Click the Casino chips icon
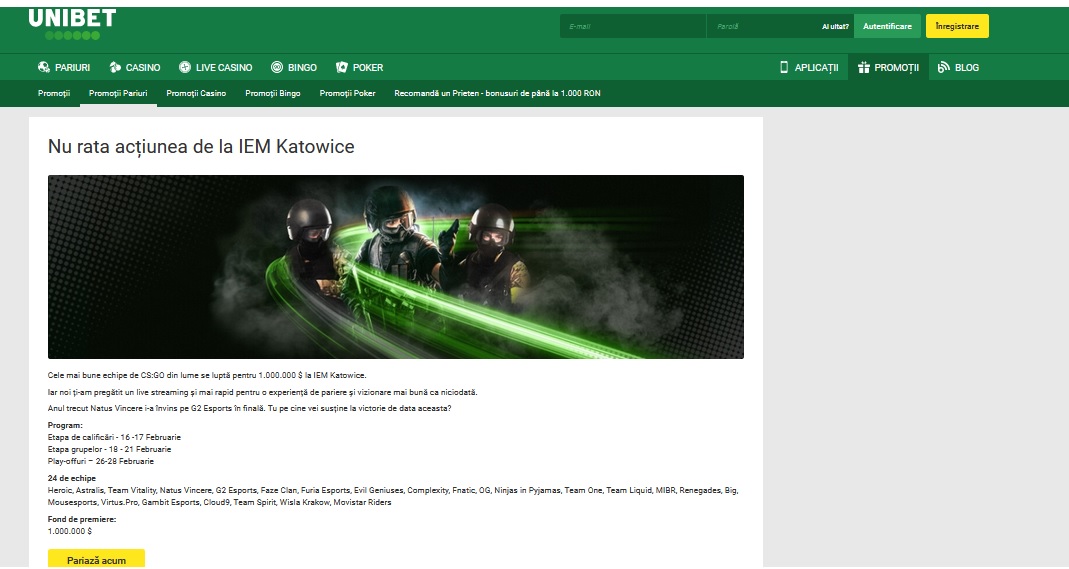 [115, 67]
